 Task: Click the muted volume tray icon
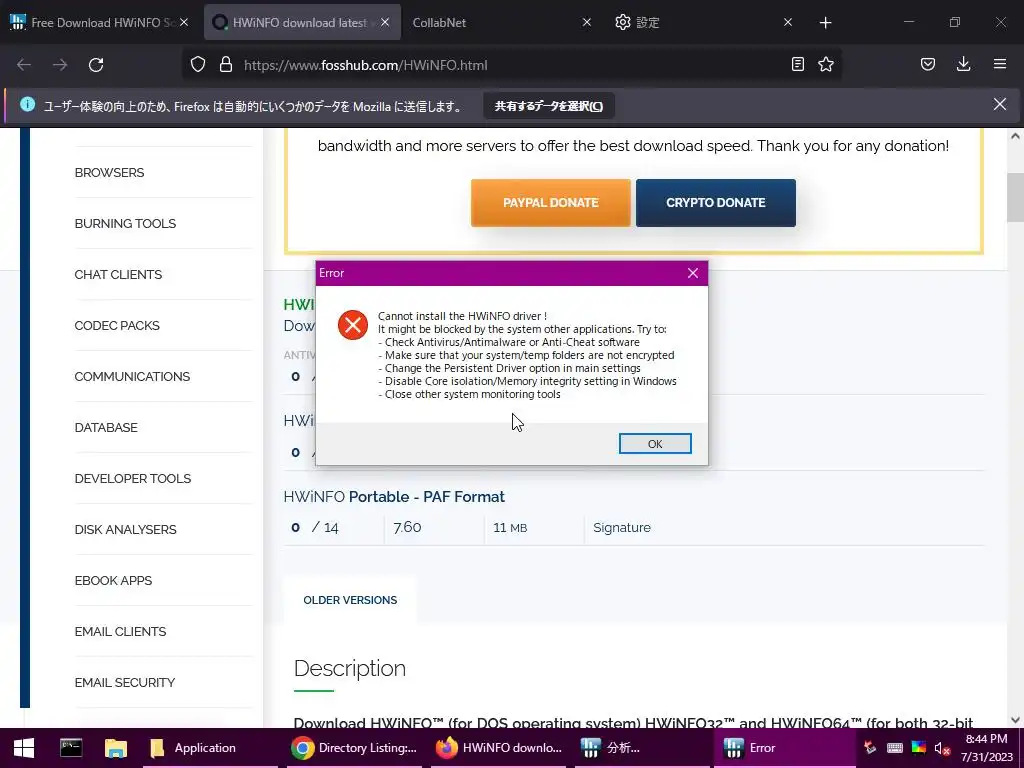coord(942,748)
